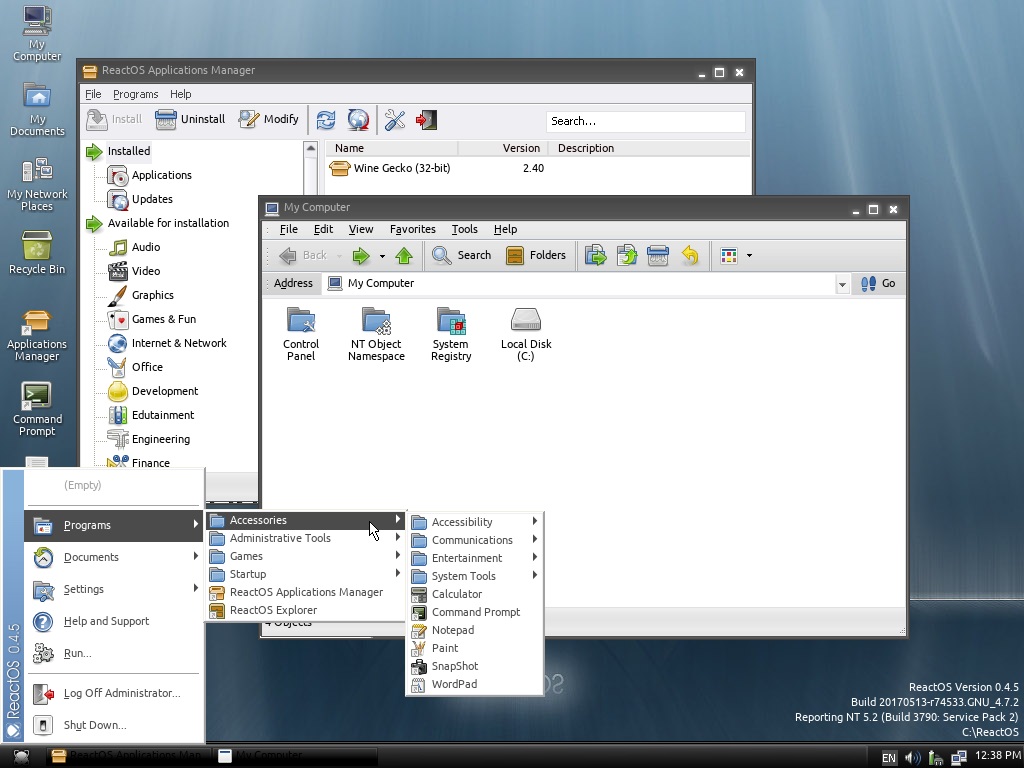Open the Programs menu in Applications Manager

click(x=136, y=94)
